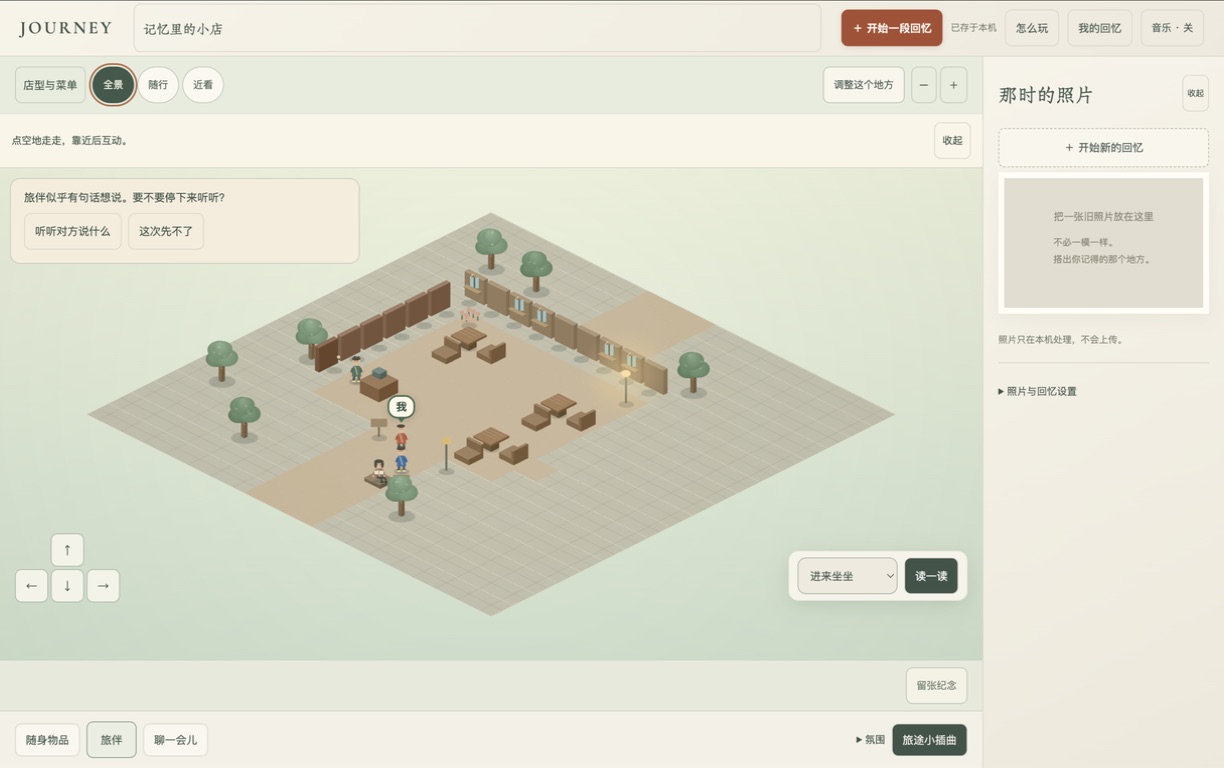Screen dimensions: 1224x768
Task: Click the dashed 开始新的回忆 button
Action: (x=1103, y=147)
